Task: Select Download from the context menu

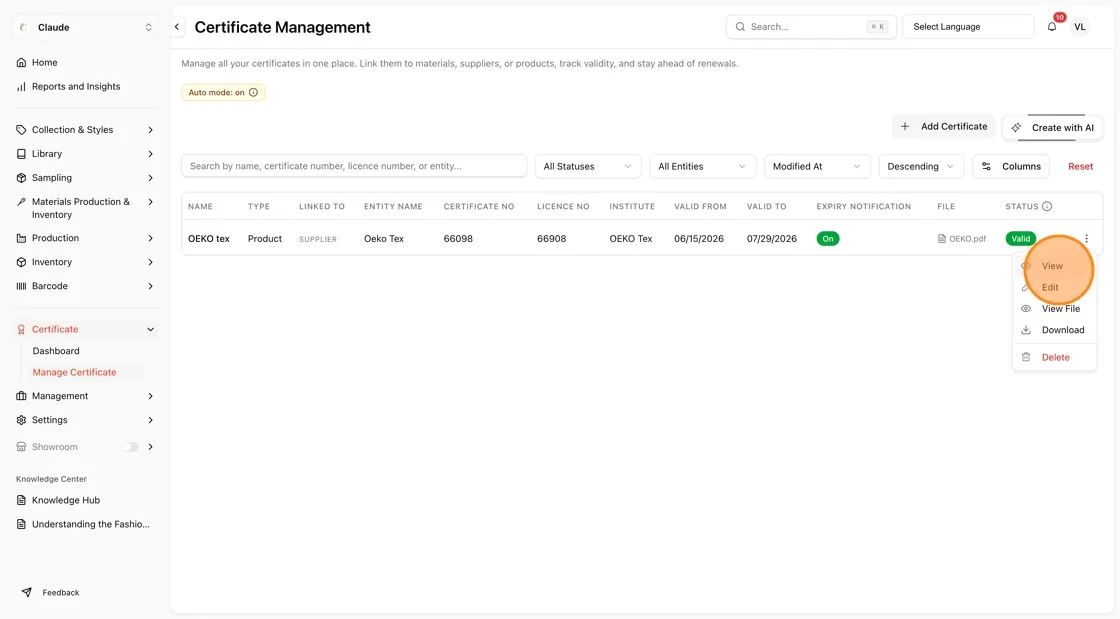Action: (1054, 330)
